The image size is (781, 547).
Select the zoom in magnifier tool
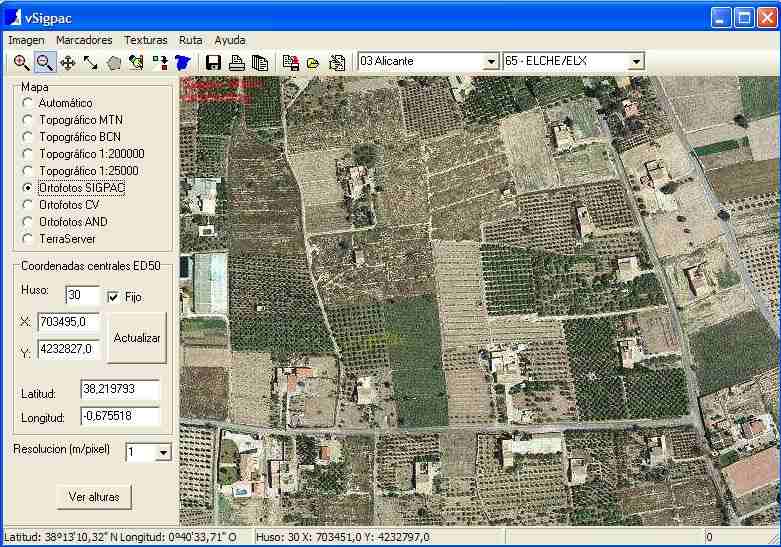click(21, 62)
